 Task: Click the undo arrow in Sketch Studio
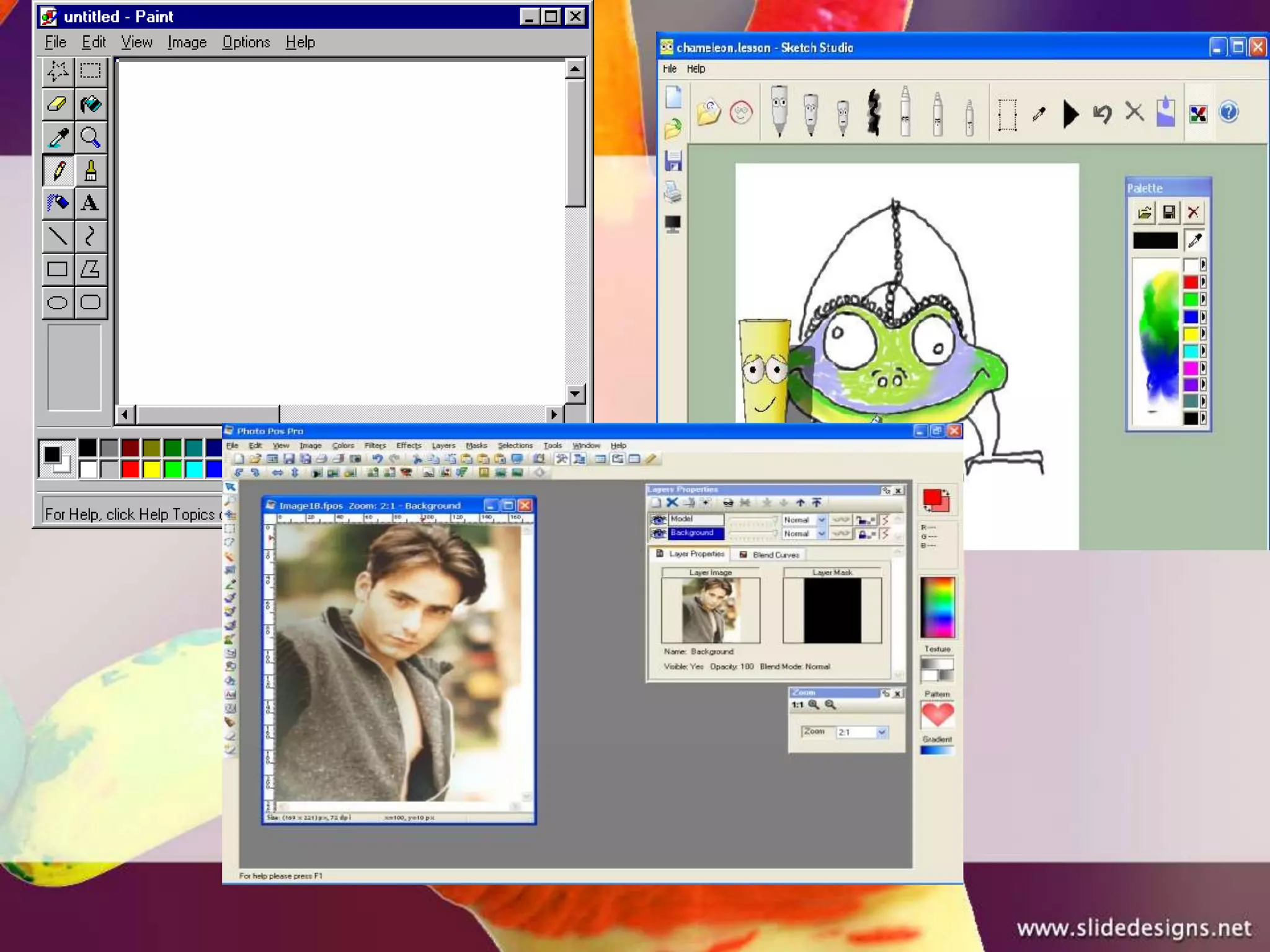click(x=1102, y=113)
